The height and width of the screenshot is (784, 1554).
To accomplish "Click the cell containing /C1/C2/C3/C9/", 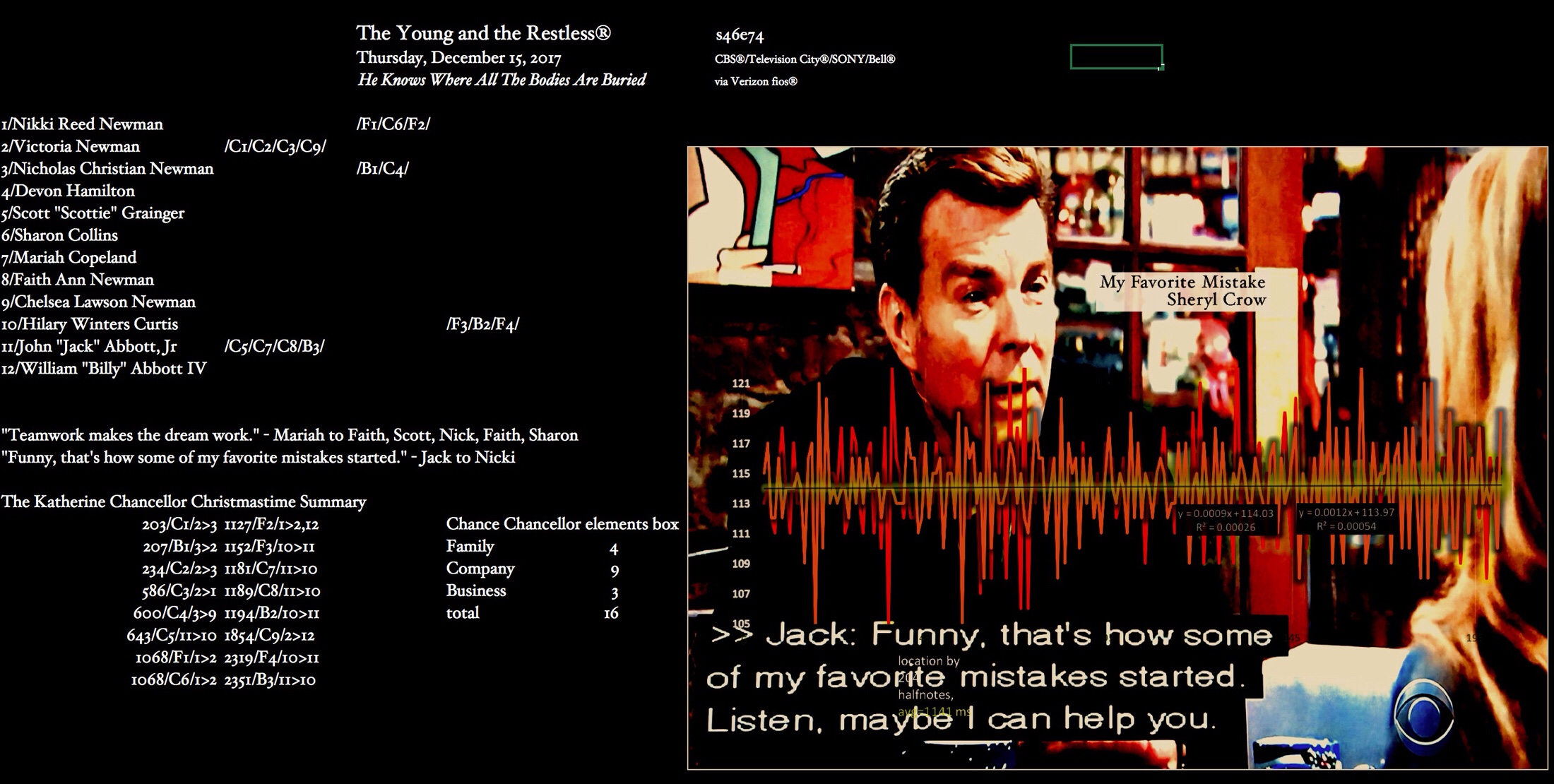I will click(x=275, y=146).
